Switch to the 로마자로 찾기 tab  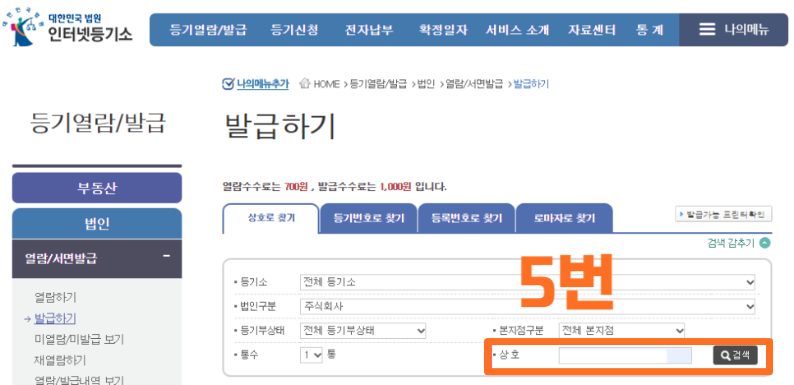pyautogui.click(x=564, y=218)
